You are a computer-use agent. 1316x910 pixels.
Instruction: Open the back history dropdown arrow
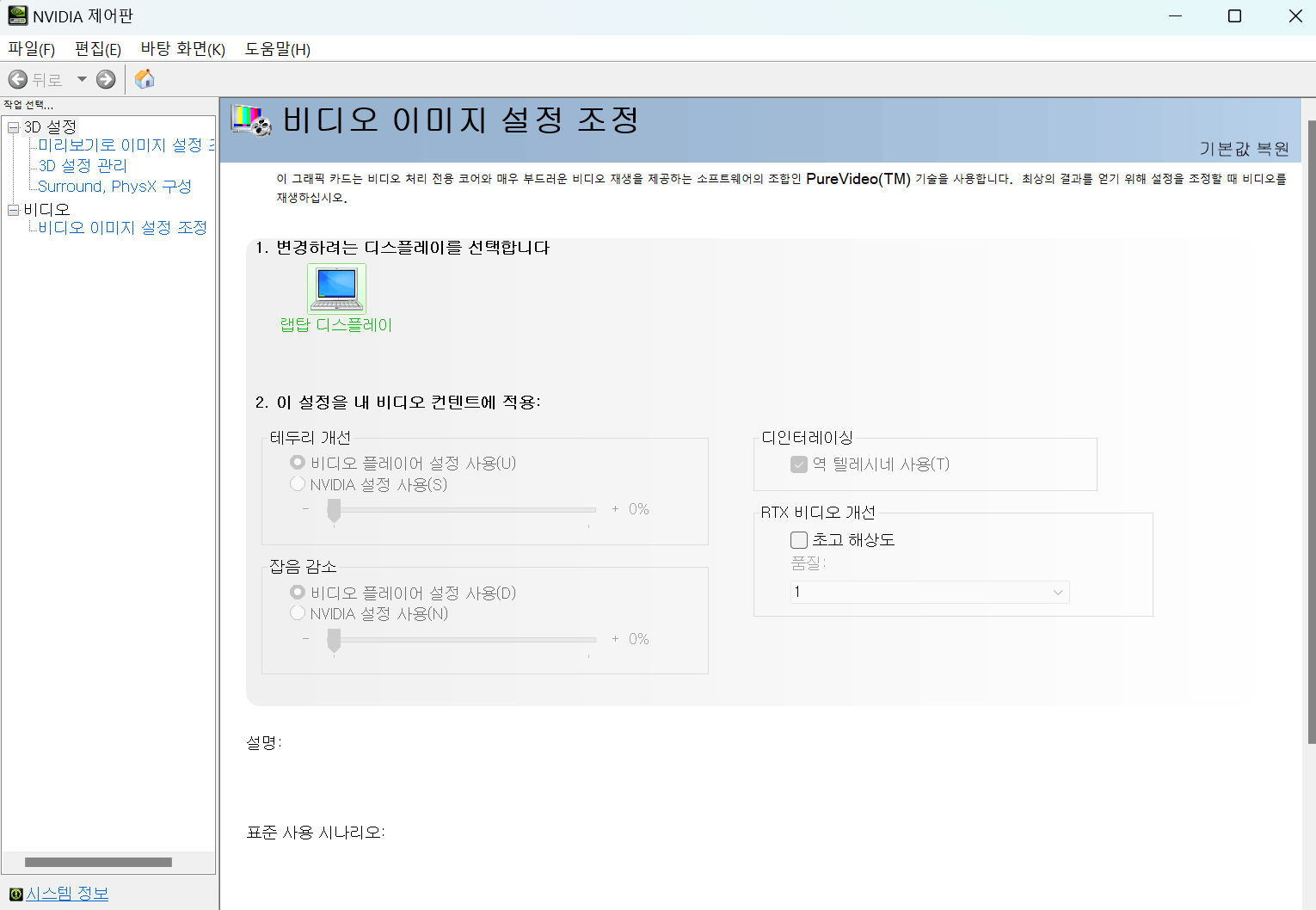[x=82, y=79]
